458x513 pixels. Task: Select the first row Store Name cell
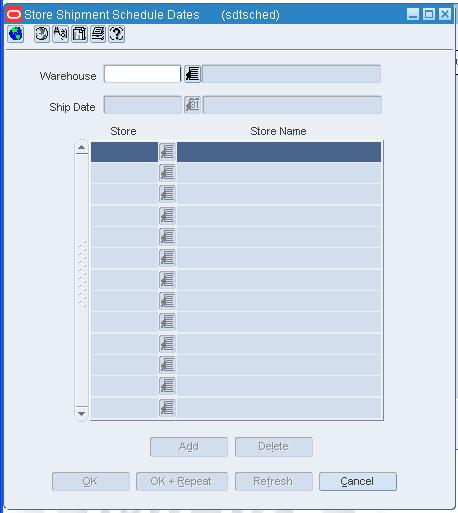tap(279, 152)
